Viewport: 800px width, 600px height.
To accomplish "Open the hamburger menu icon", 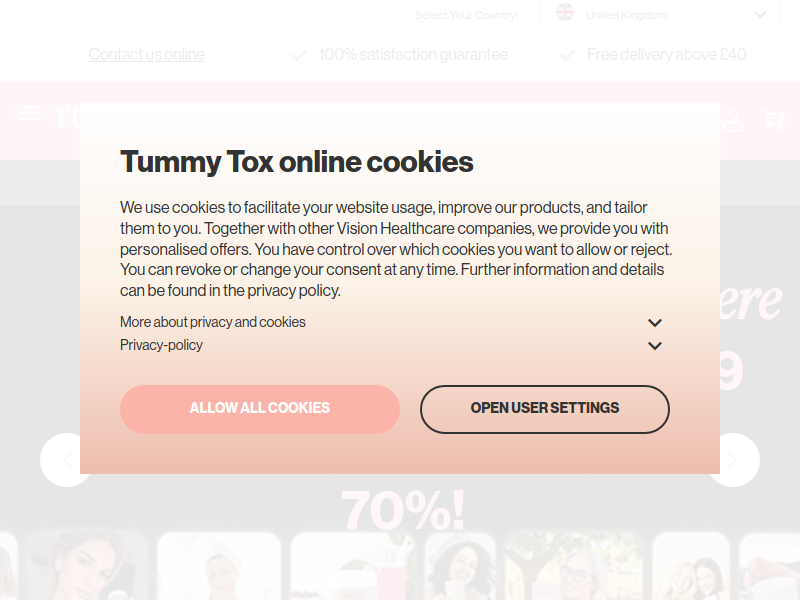I will [30, 113].
